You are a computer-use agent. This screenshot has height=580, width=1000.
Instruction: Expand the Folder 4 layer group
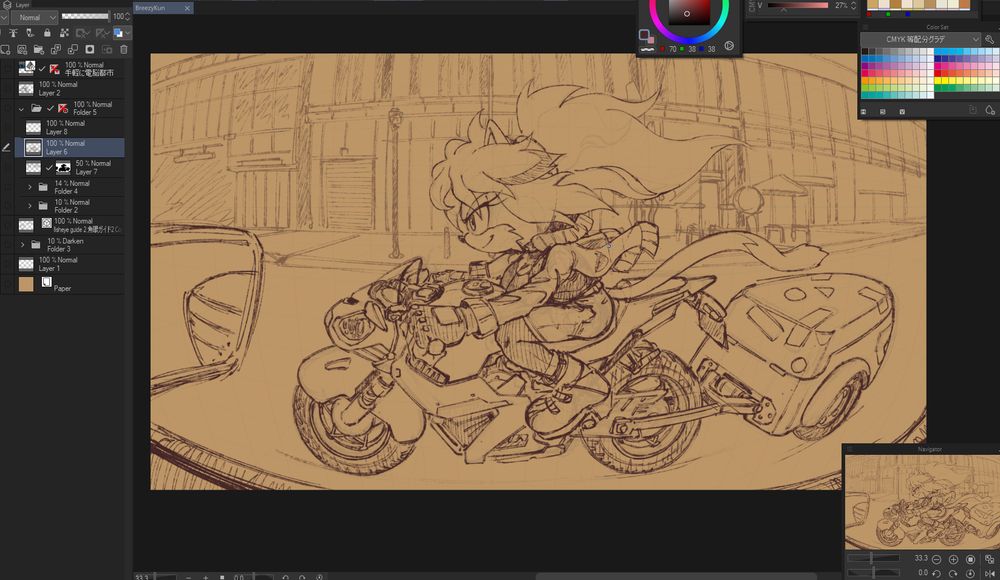coord(29,187)
